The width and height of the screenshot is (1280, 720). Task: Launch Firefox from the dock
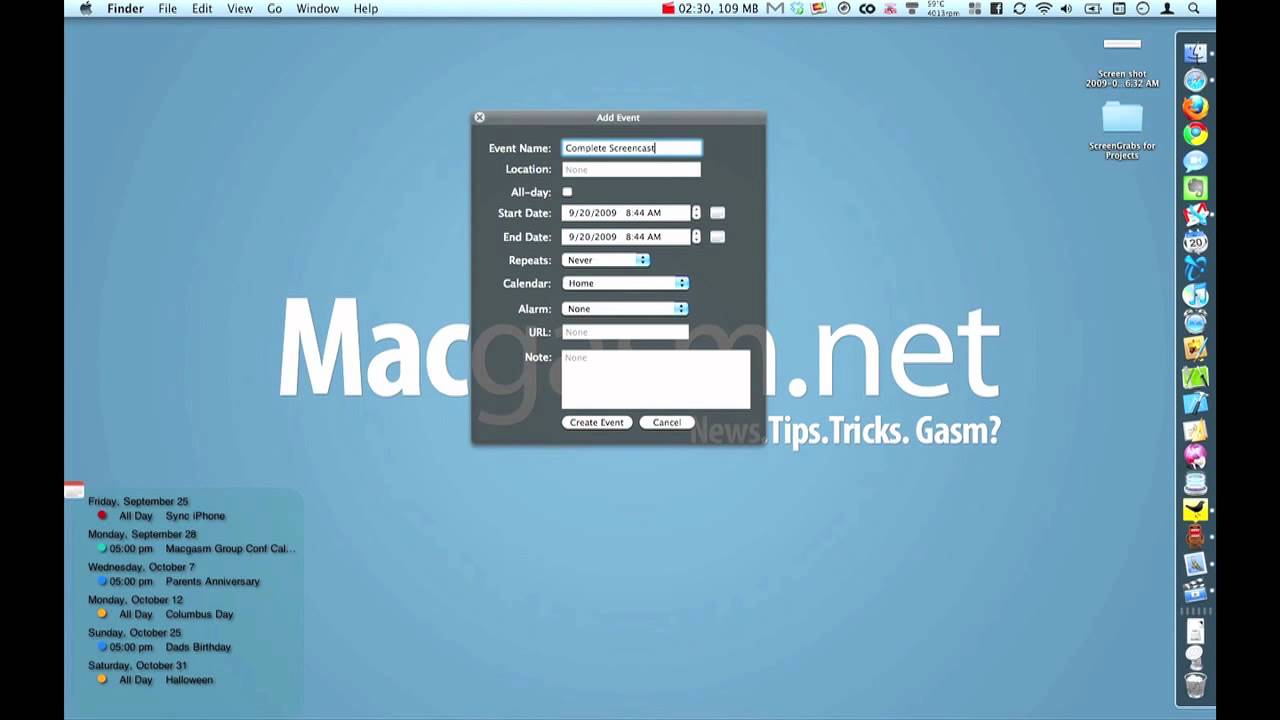[1195, 107]
